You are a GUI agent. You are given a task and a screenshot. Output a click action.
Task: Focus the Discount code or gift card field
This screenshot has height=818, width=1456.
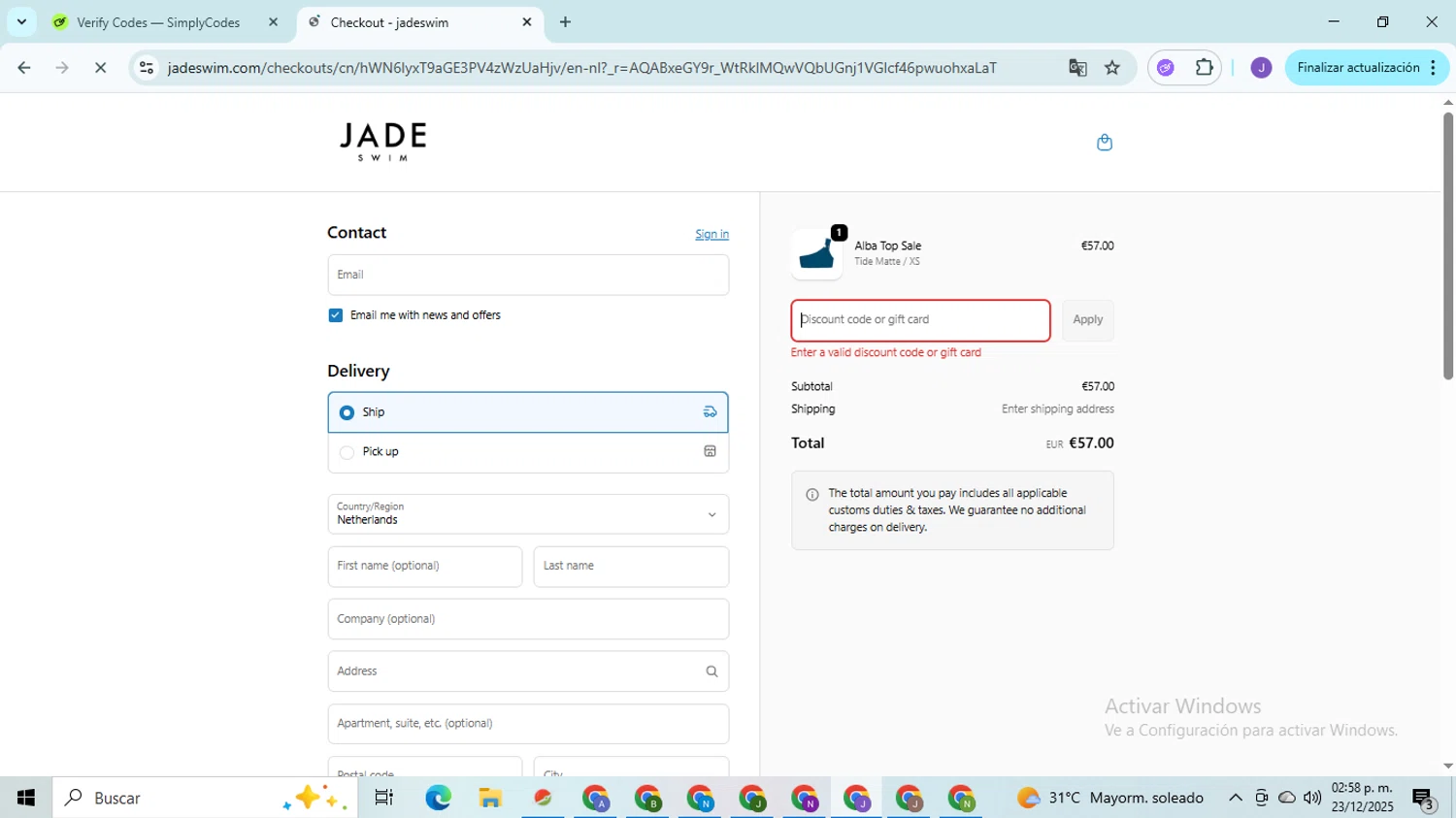(x=920, y=320)
